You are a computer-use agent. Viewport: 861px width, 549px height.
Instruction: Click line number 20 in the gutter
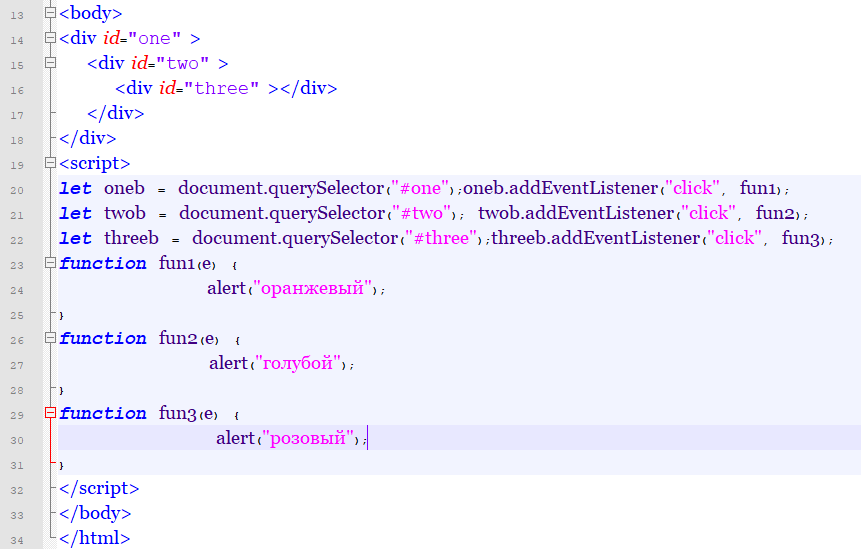tap(17, 190)
